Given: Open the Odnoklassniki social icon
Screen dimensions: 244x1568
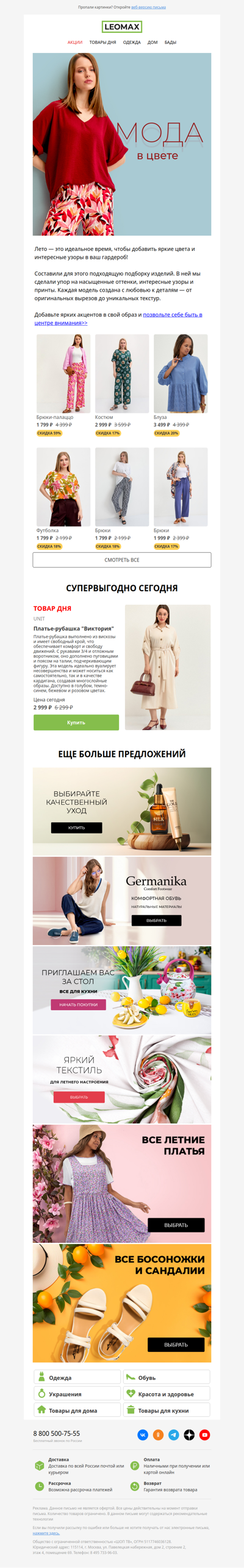Looking at the screenshot, I should 158,1435.
